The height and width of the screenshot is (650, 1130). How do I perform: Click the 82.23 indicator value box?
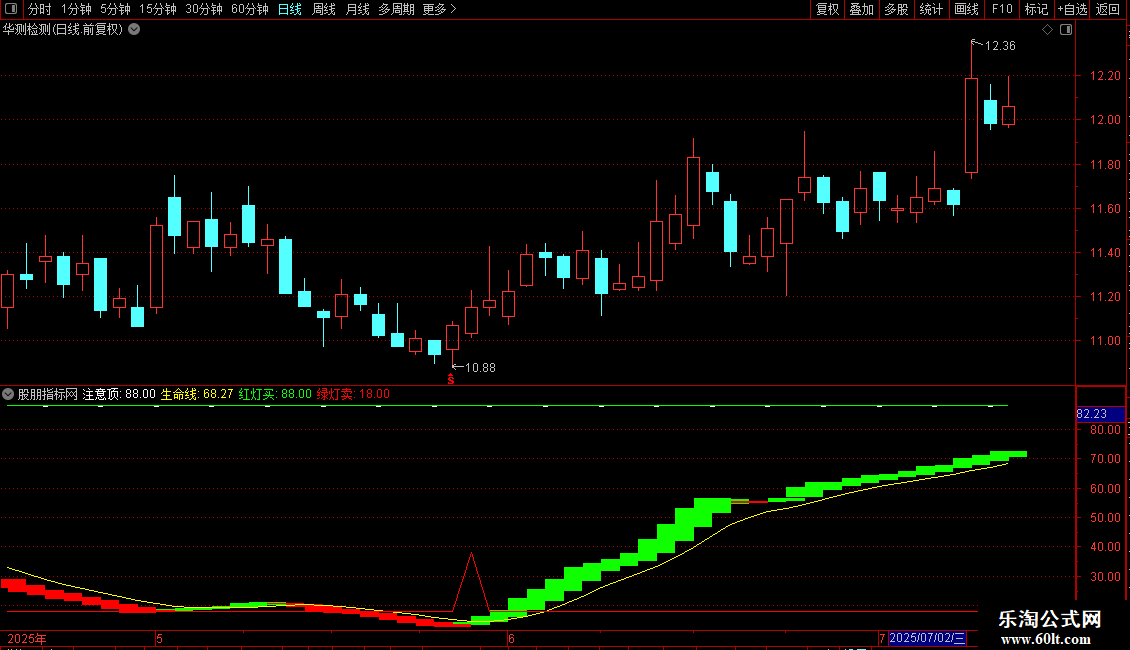[1100, 414]
